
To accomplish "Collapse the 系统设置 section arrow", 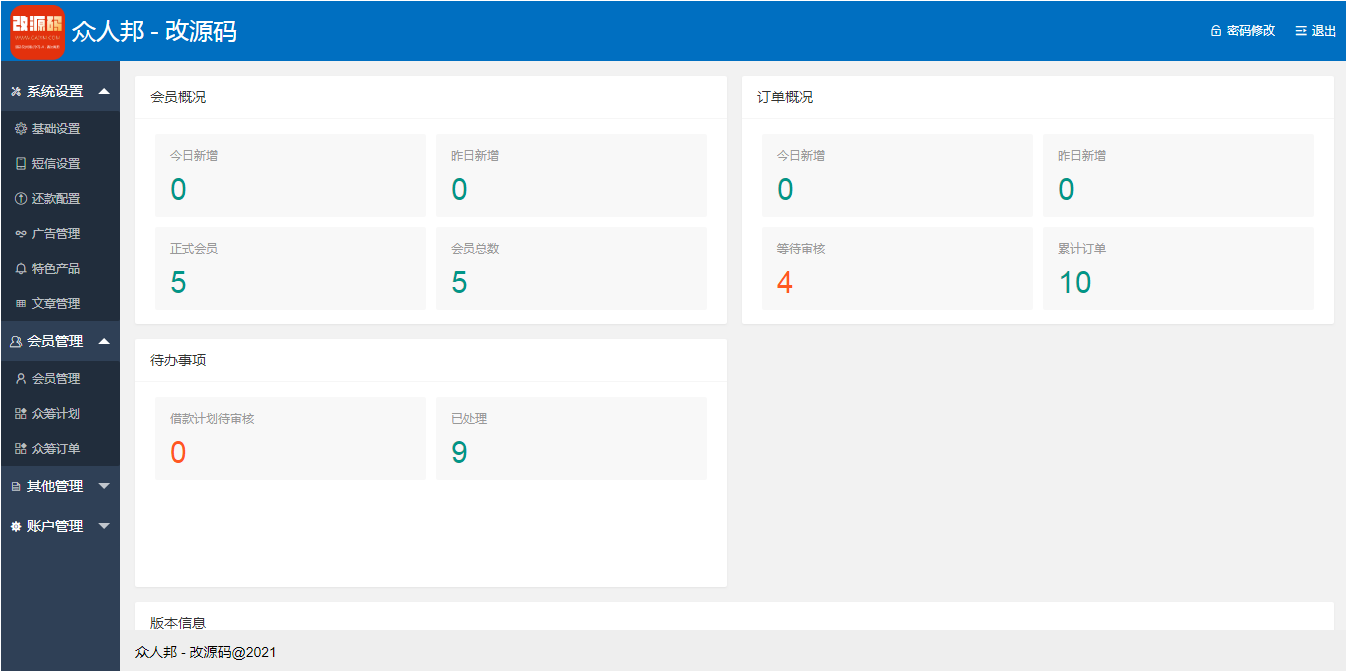I will click(104, 91).
